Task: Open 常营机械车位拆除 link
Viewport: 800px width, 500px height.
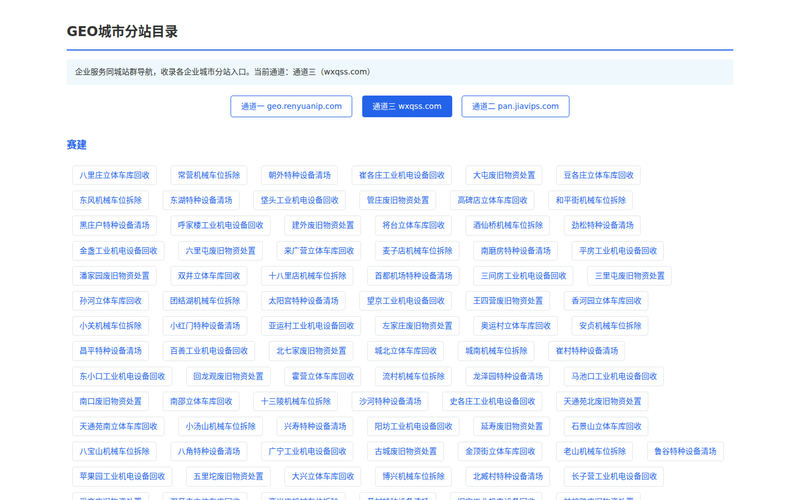Action: point(209,175)
